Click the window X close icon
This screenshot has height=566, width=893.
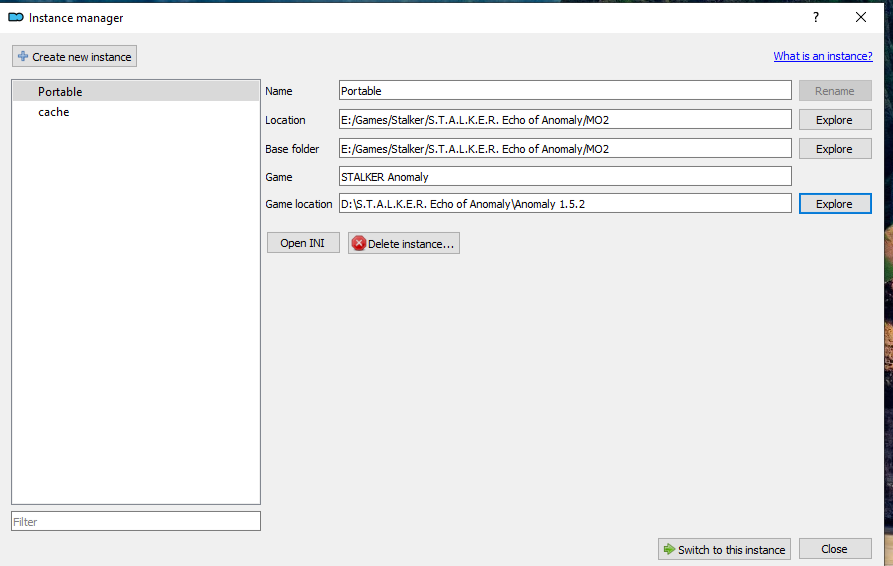861,18
